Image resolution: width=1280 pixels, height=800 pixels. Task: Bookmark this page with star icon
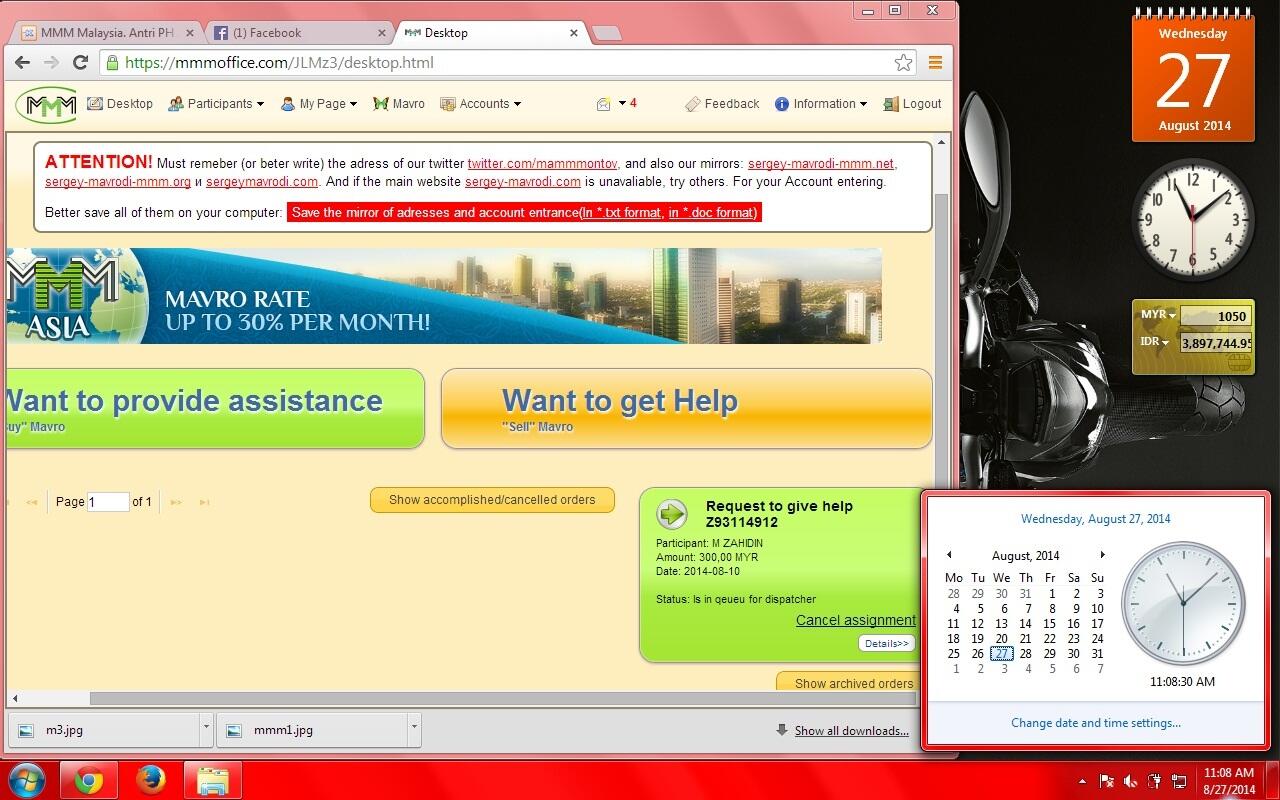[x=903, y=63]
